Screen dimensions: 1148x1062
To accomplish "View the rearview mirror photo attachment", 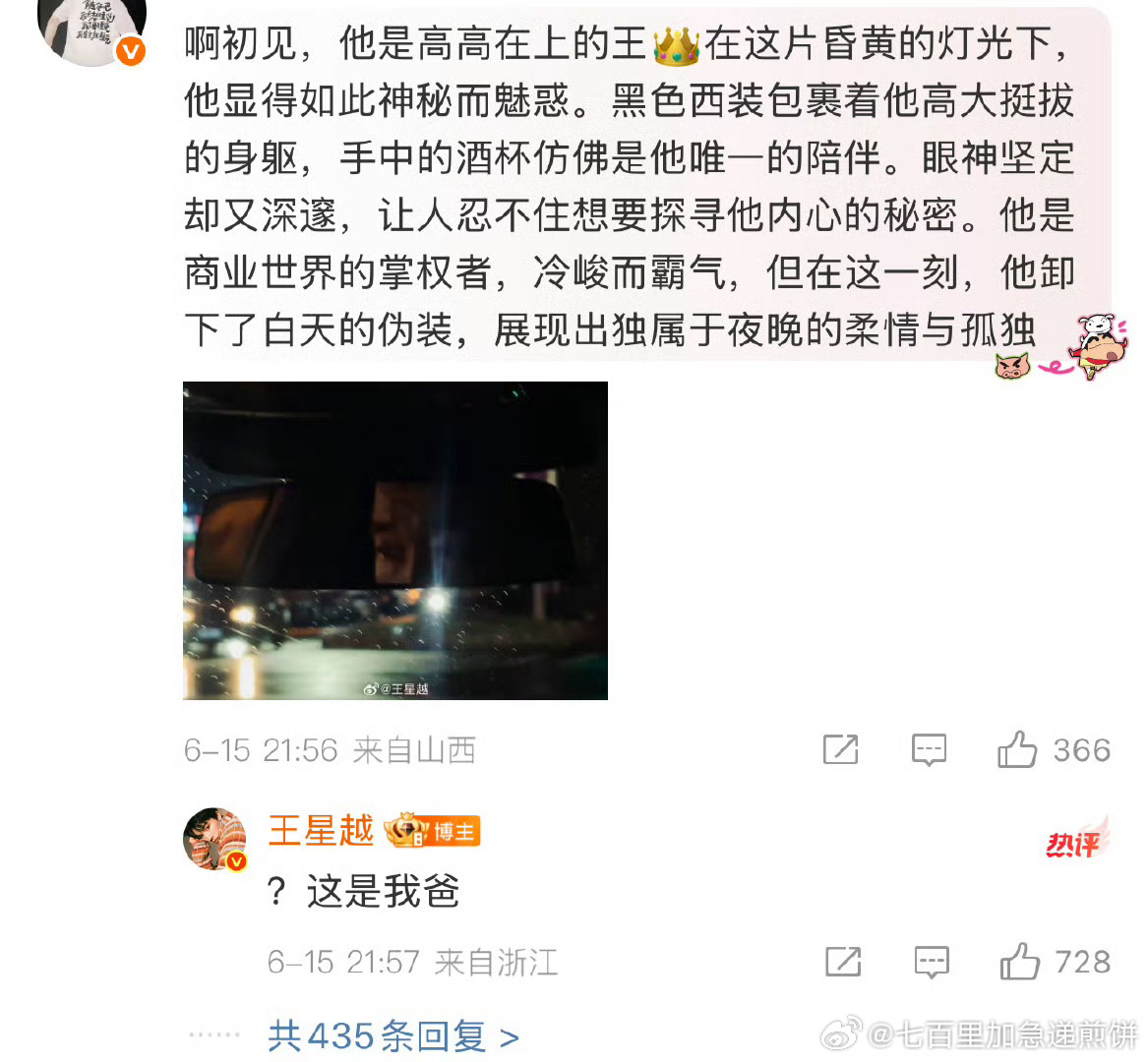I will point(395,540).
